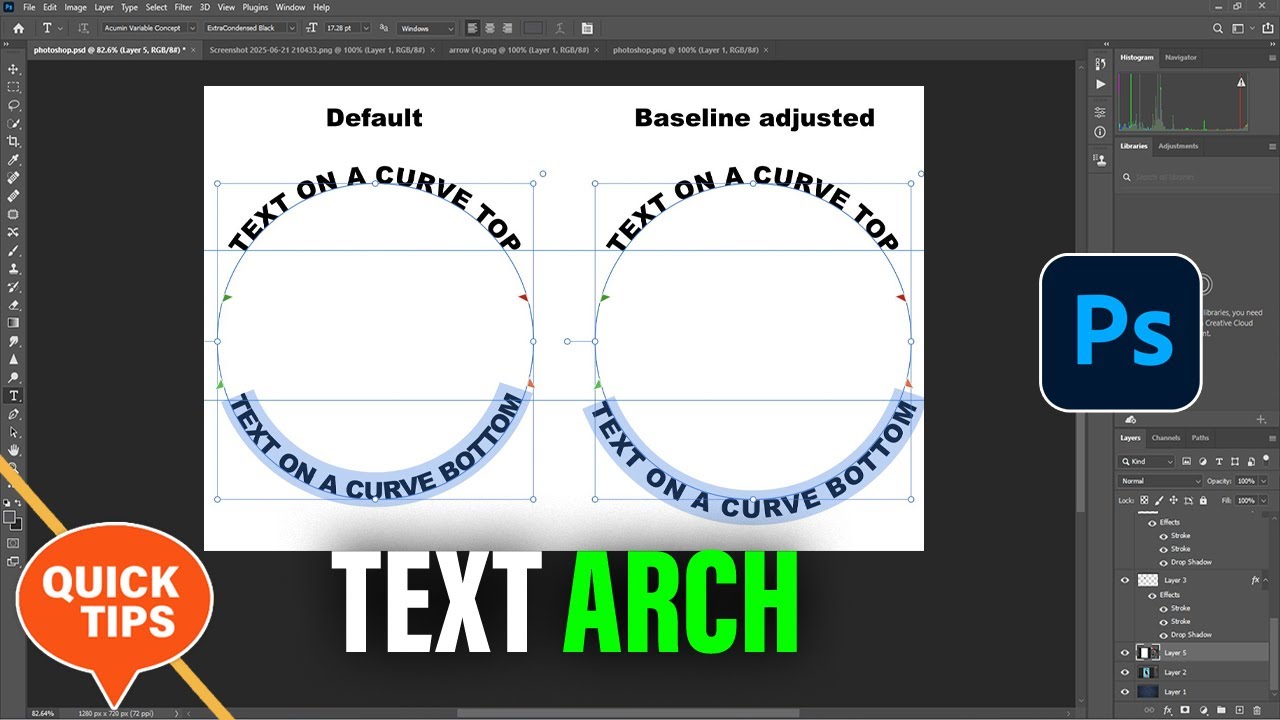Select Layer 2 thumbnail in Layers panel
This screenshot has height=720, width=1280.
(x=1148, y=672)
